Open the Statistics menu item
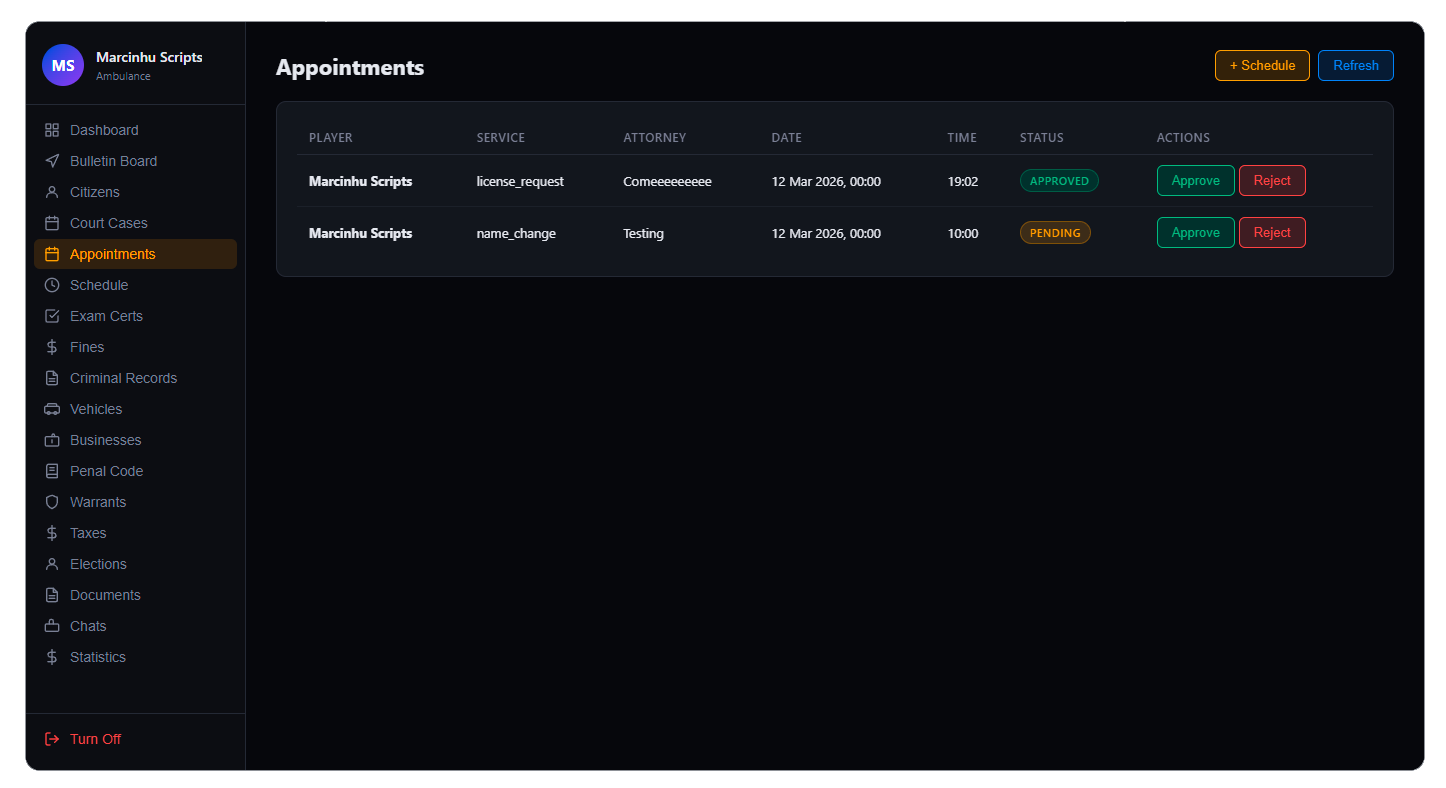 coord(97,657)
